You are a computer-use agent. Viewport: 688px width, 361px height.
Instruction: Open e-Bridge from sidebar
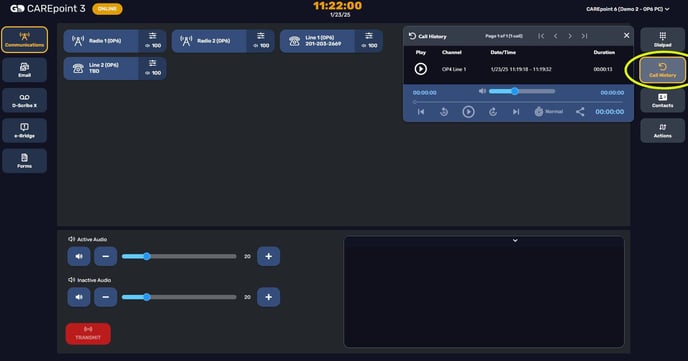tap(25, 130)
